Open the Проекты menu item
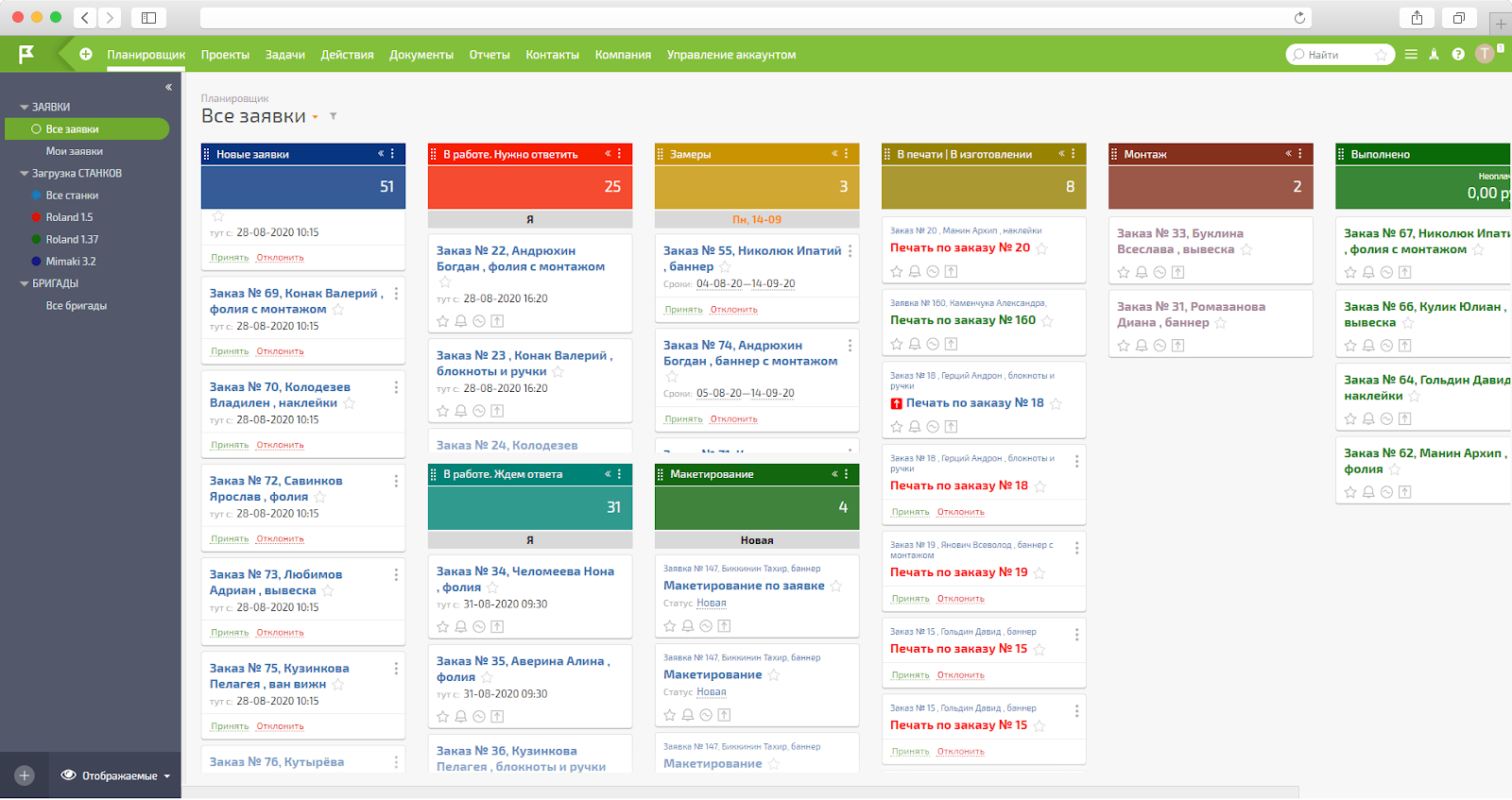The height and width of the screenshot is (800, 1512). [x=225, y=55]
